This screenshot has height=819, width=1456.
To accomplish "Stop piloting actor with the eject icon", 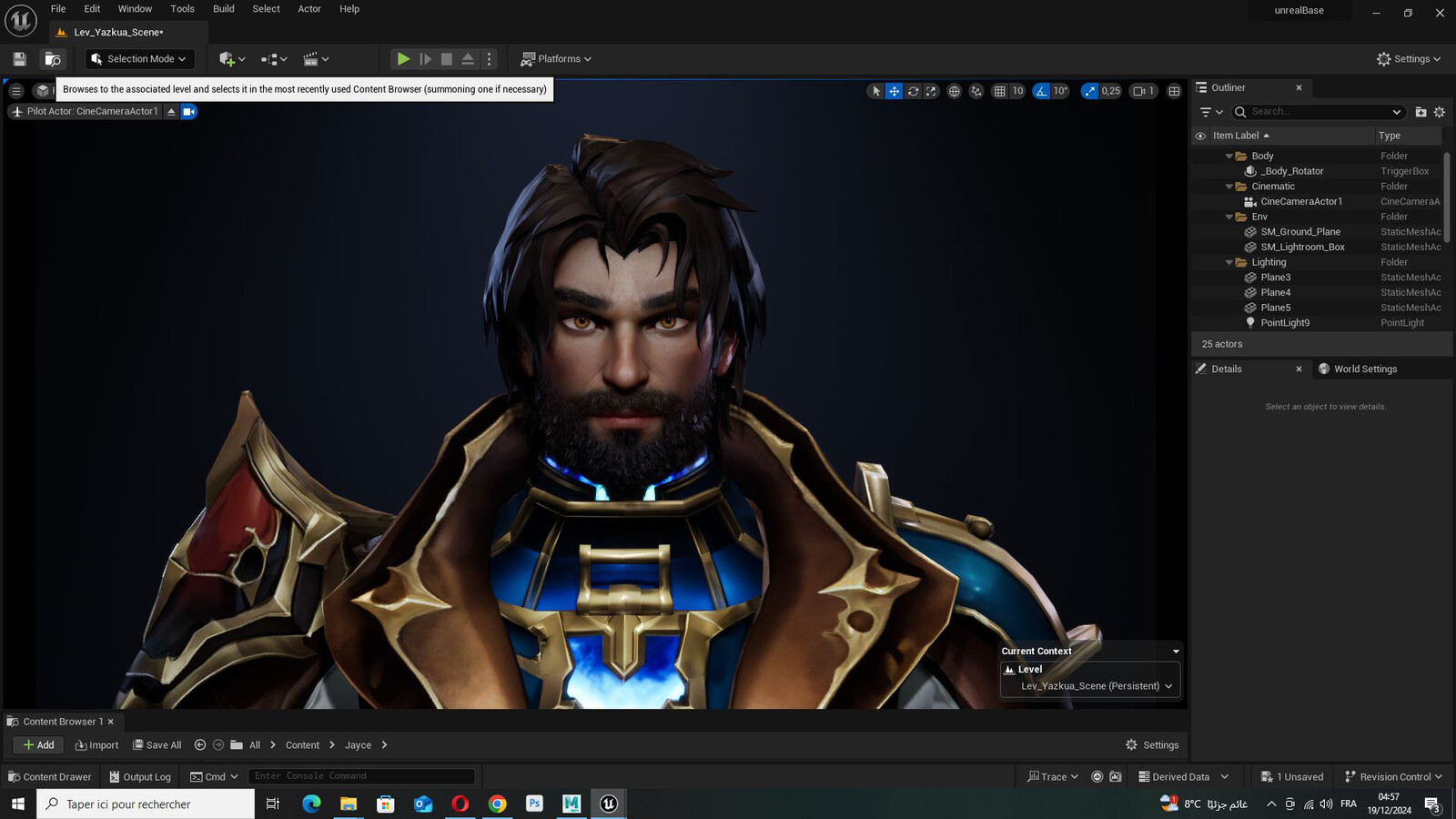I will pyautogui.click(x=171, y=112).
